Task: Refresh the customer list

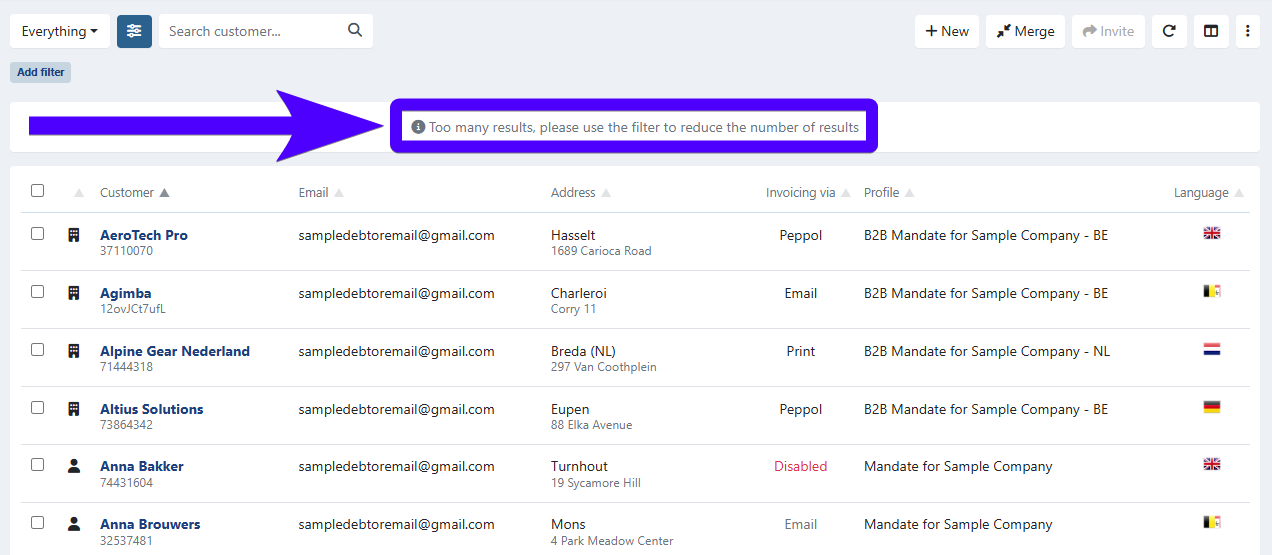Action: (x=1168, y=31)
